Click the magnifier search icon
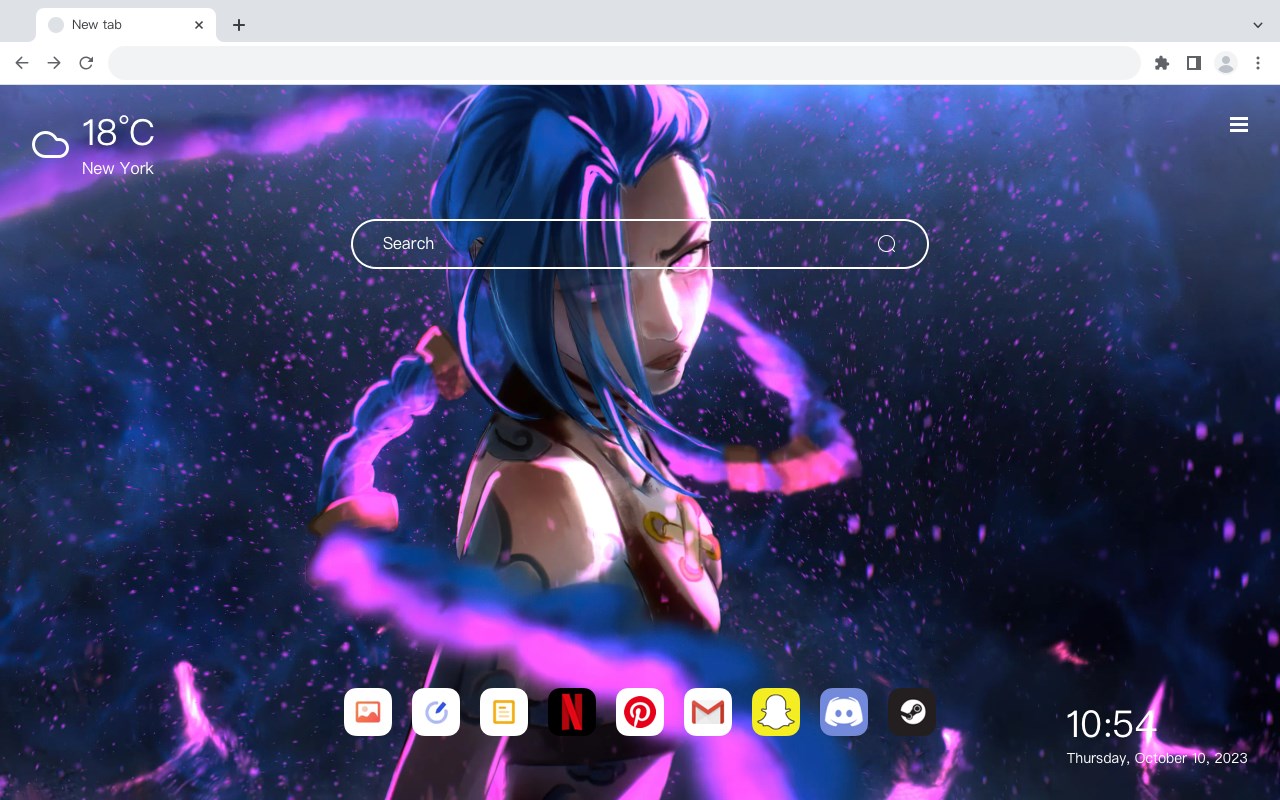1280x800 pixels. pyautogui.click(x=887, y=244)
